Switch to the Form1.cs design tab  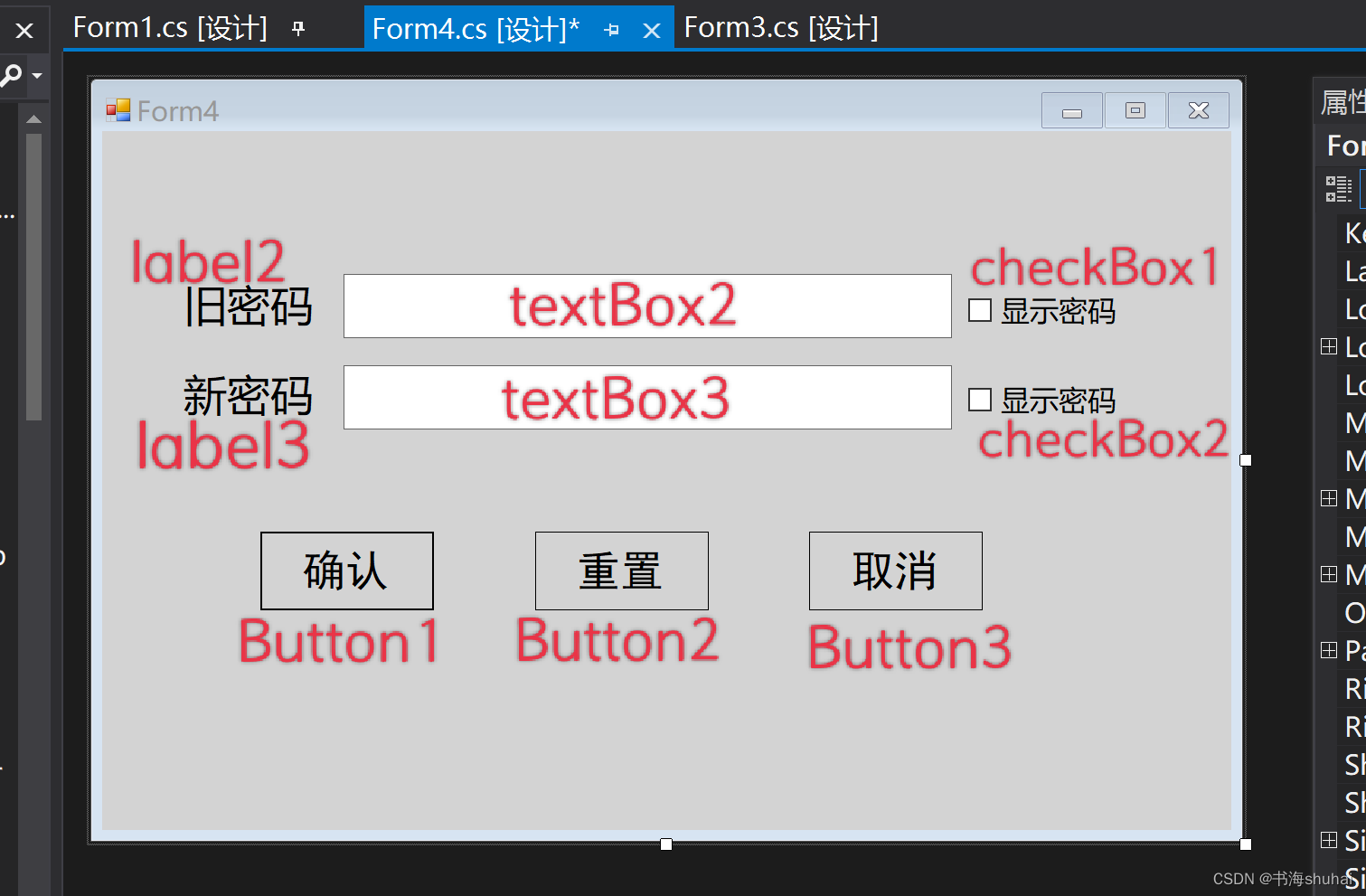coord(170,28)
